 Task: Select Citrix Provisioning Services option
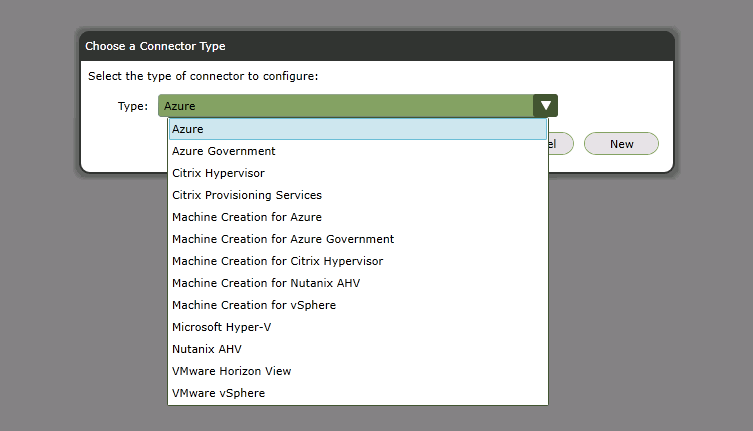tap(247, 195)
